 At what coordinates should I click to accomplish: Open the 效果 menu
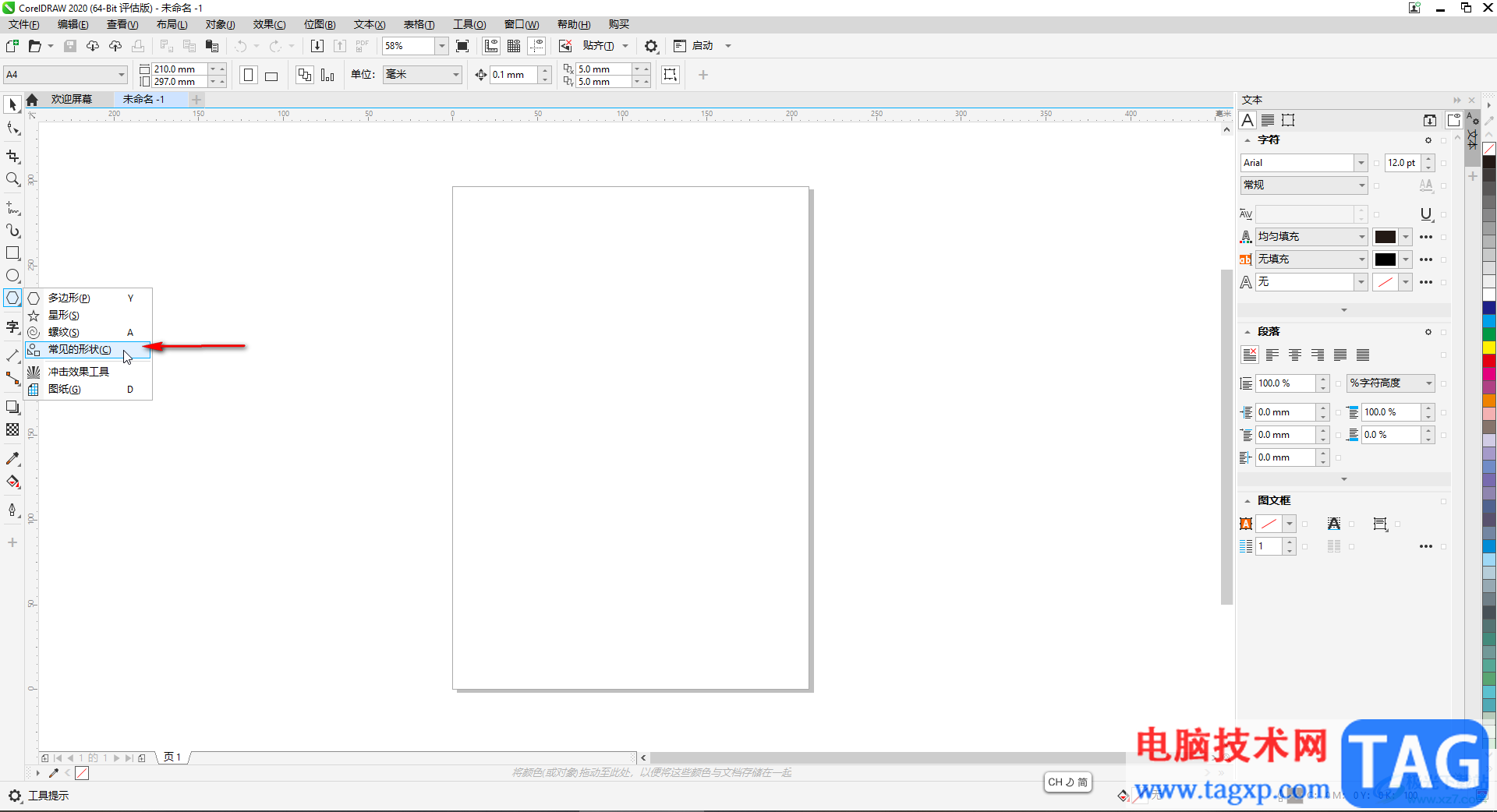coord(269,25)
